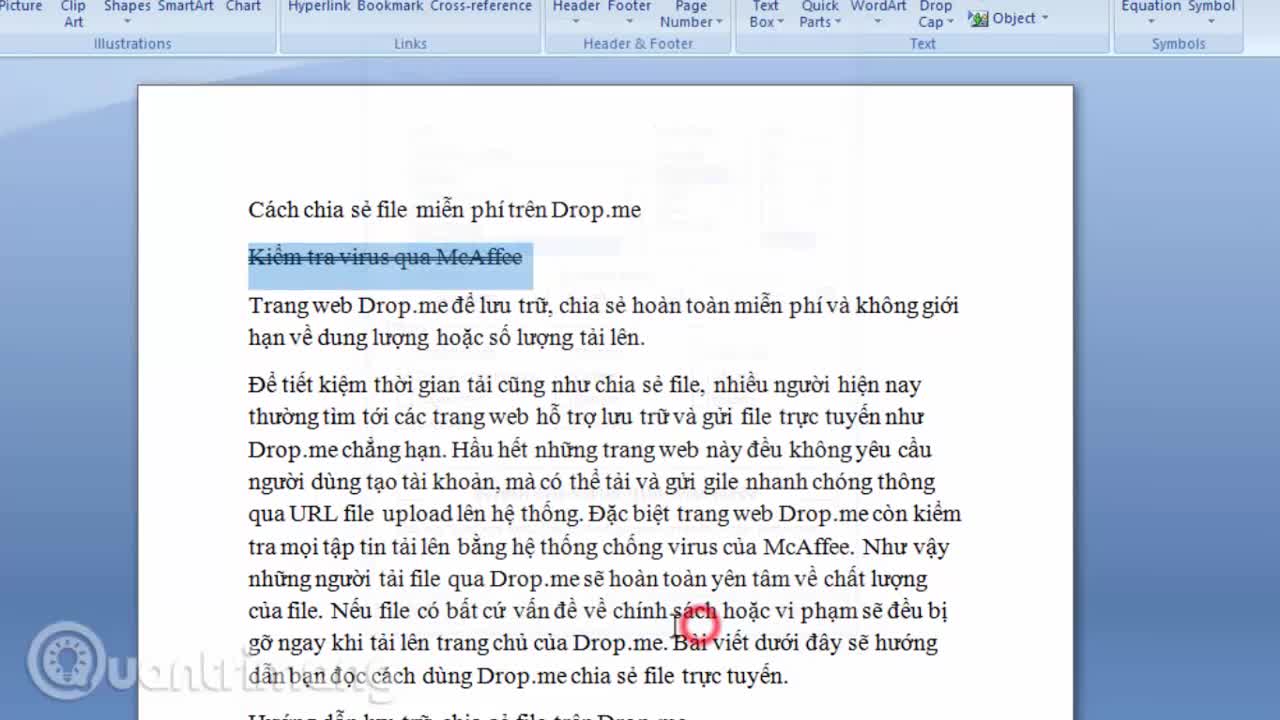This screenshot has height=720, width=1280.
Task: Open the Text Box dropdown
Action: point(765,14)
